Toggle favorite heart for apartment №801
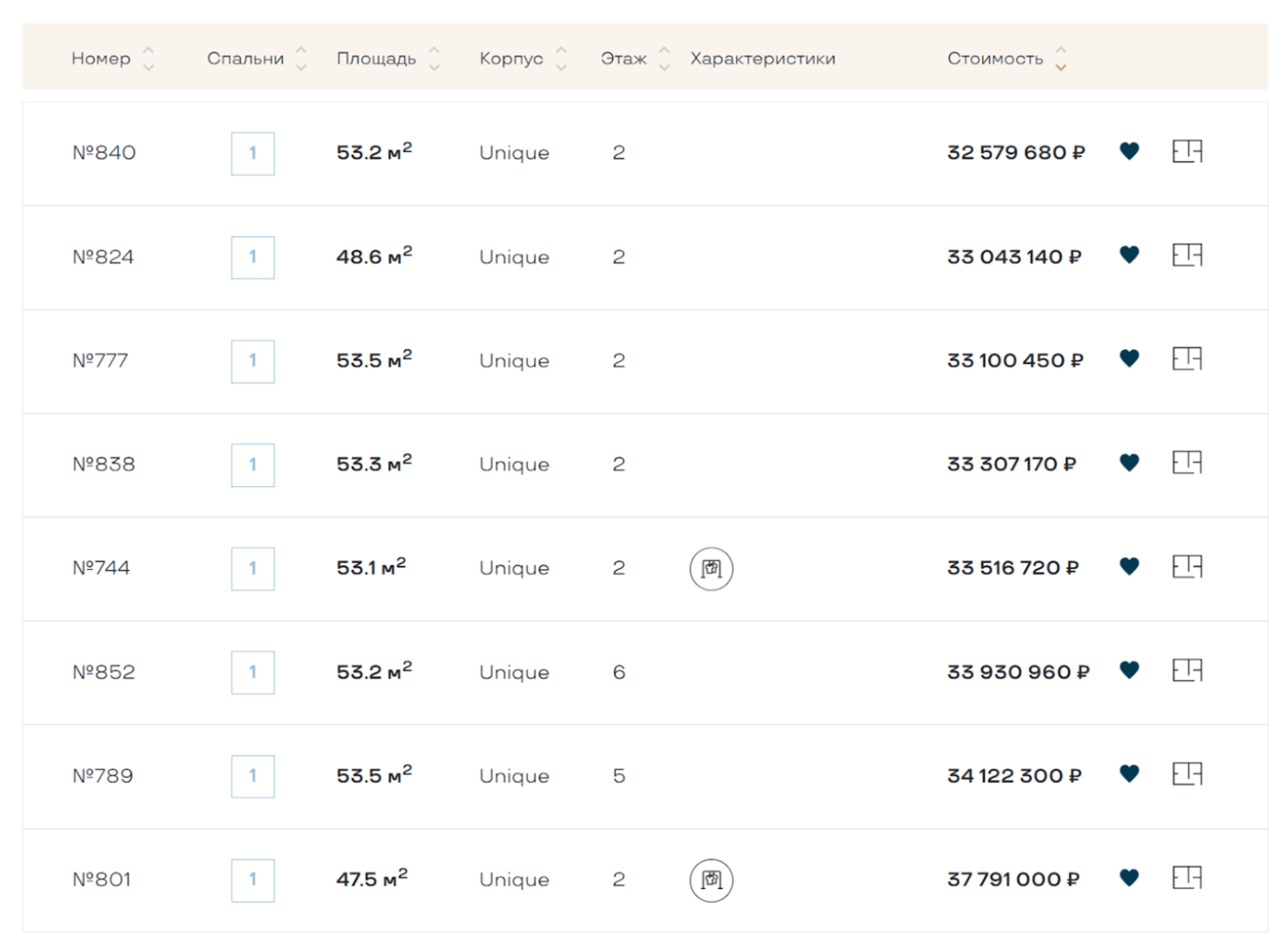Image resolution: width=1288 pixels, height=945 pixels. (1129, 878)
